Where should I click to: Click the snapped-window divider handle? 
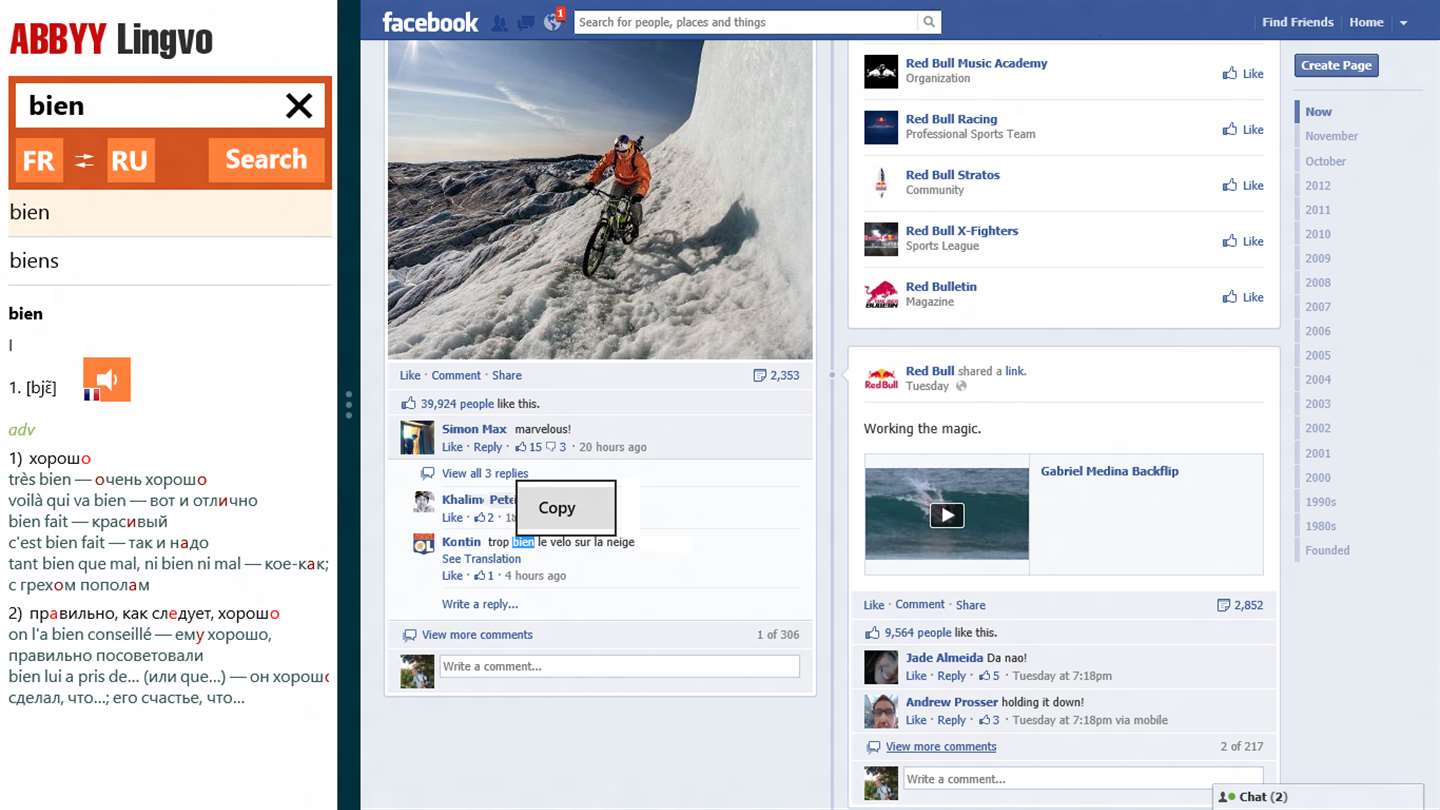click(x=348, y=405)
